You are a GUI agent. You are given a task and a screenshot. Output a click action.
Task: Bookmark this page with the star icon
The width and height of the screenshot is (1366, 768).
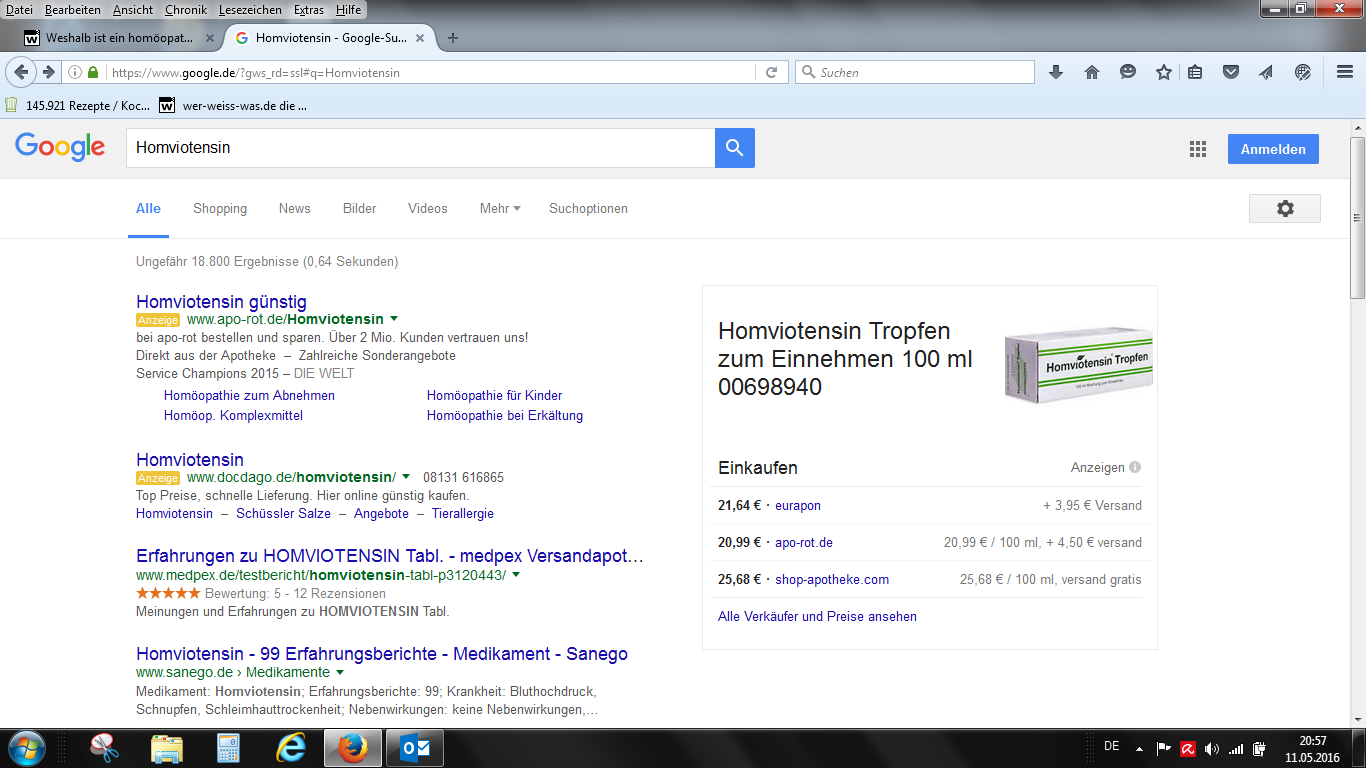1163,72
